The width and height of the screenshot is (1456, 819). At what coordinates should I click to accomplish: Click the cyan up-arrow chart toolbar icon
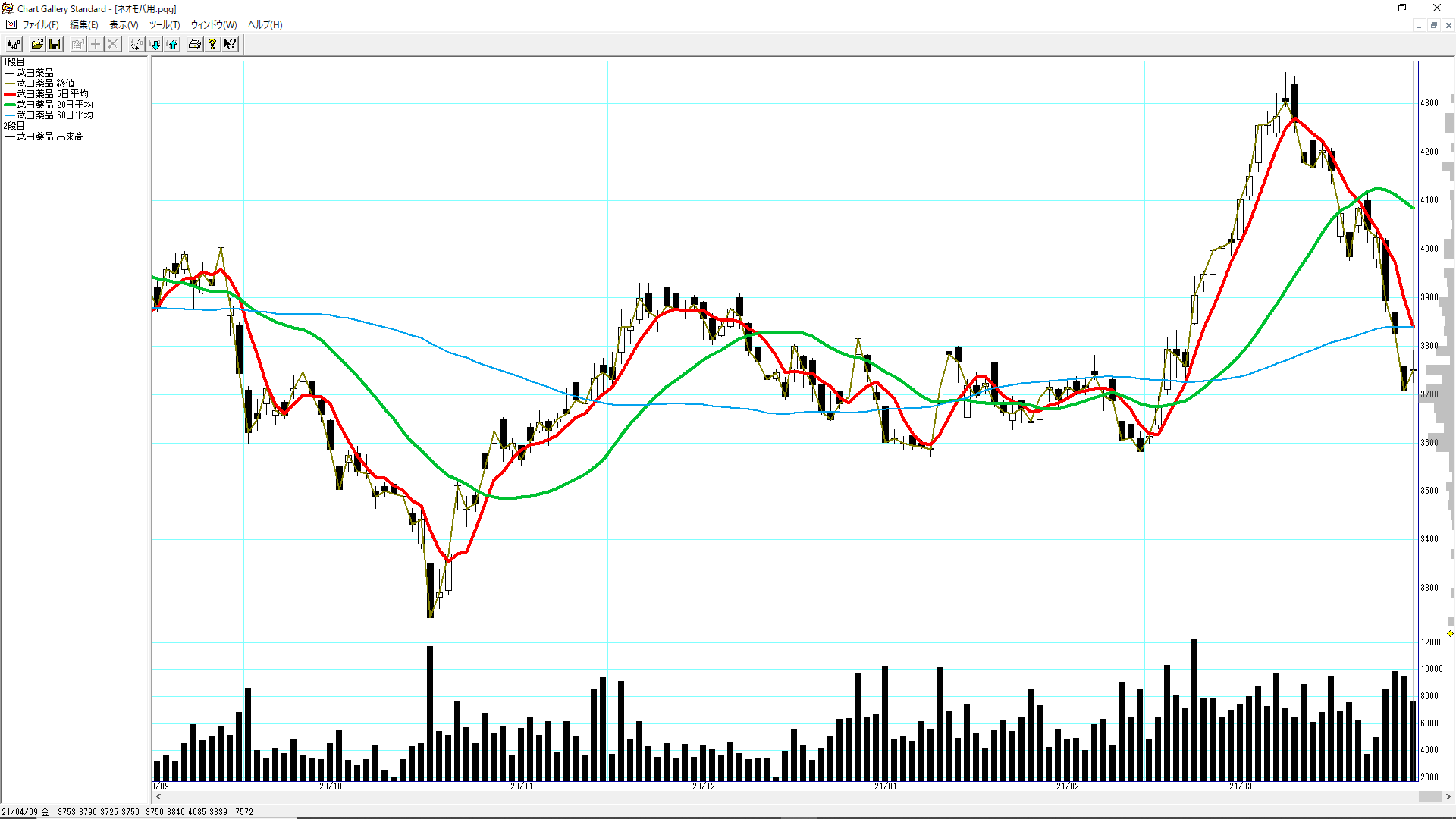coord(173,45)
